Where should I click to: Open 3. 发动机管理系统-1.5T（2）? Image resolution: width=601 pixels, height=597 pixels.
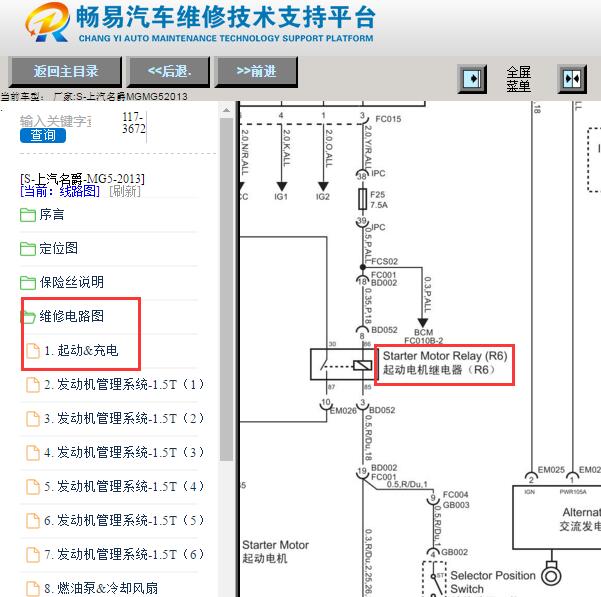123,418
